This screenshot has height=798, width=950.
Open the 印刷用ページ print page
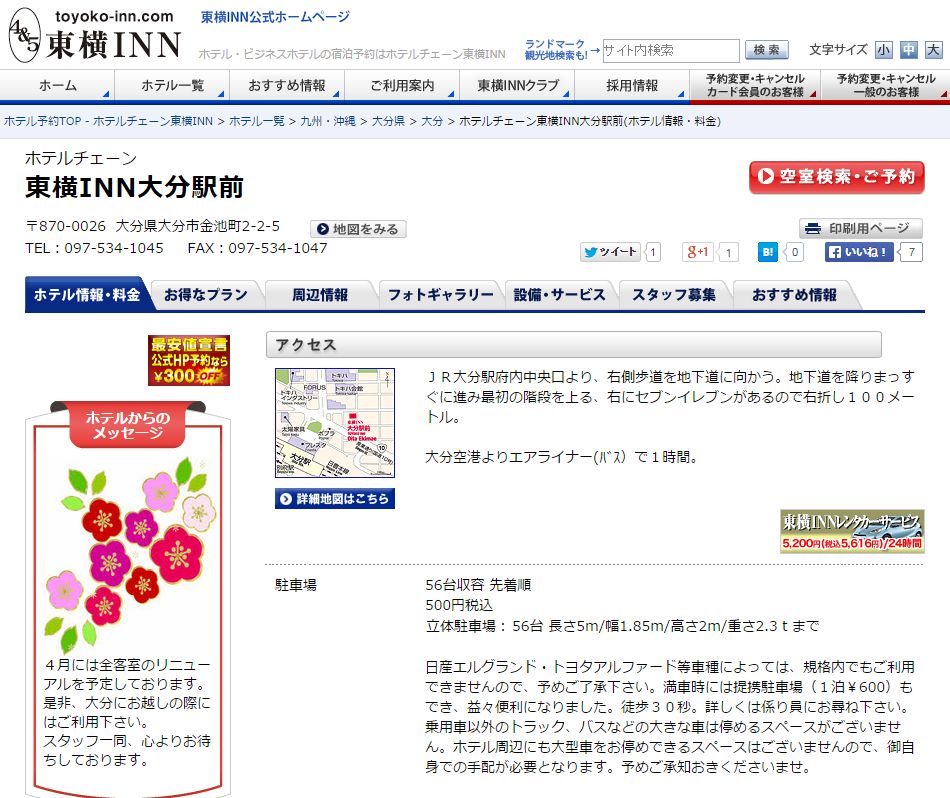(x=860, y=228)
